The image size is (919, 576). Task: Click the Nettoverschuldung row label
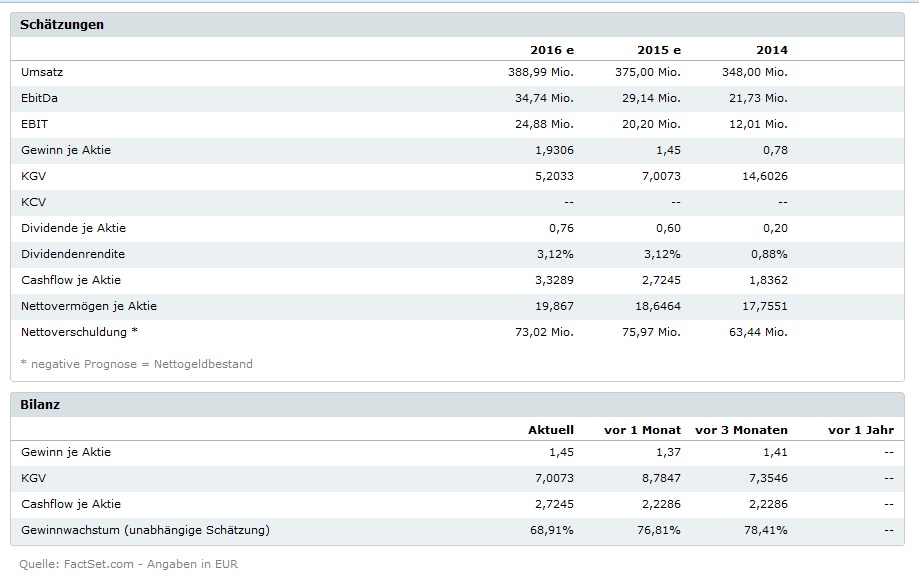(80, 332)
